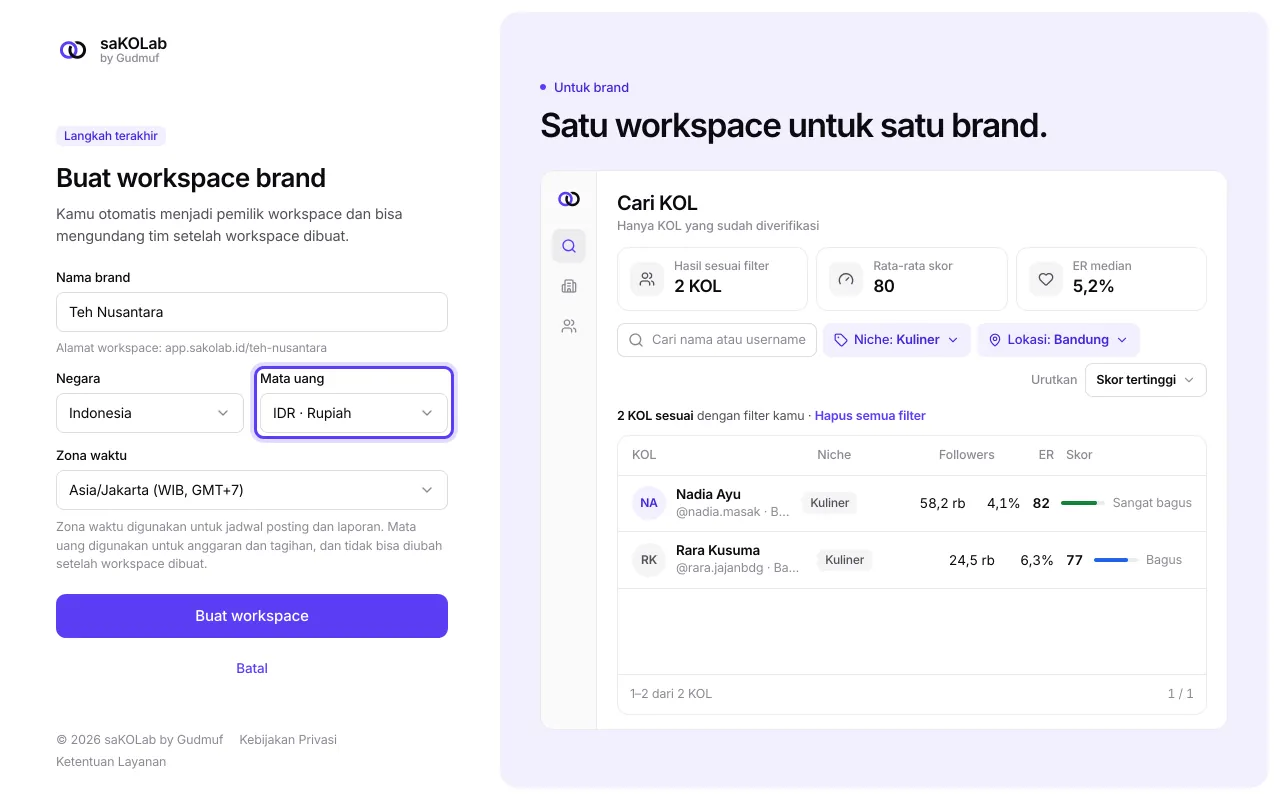Click the map pin icon on Lokasi filter
Viewport: 1280px width, 800px height.
click(995, 340)
